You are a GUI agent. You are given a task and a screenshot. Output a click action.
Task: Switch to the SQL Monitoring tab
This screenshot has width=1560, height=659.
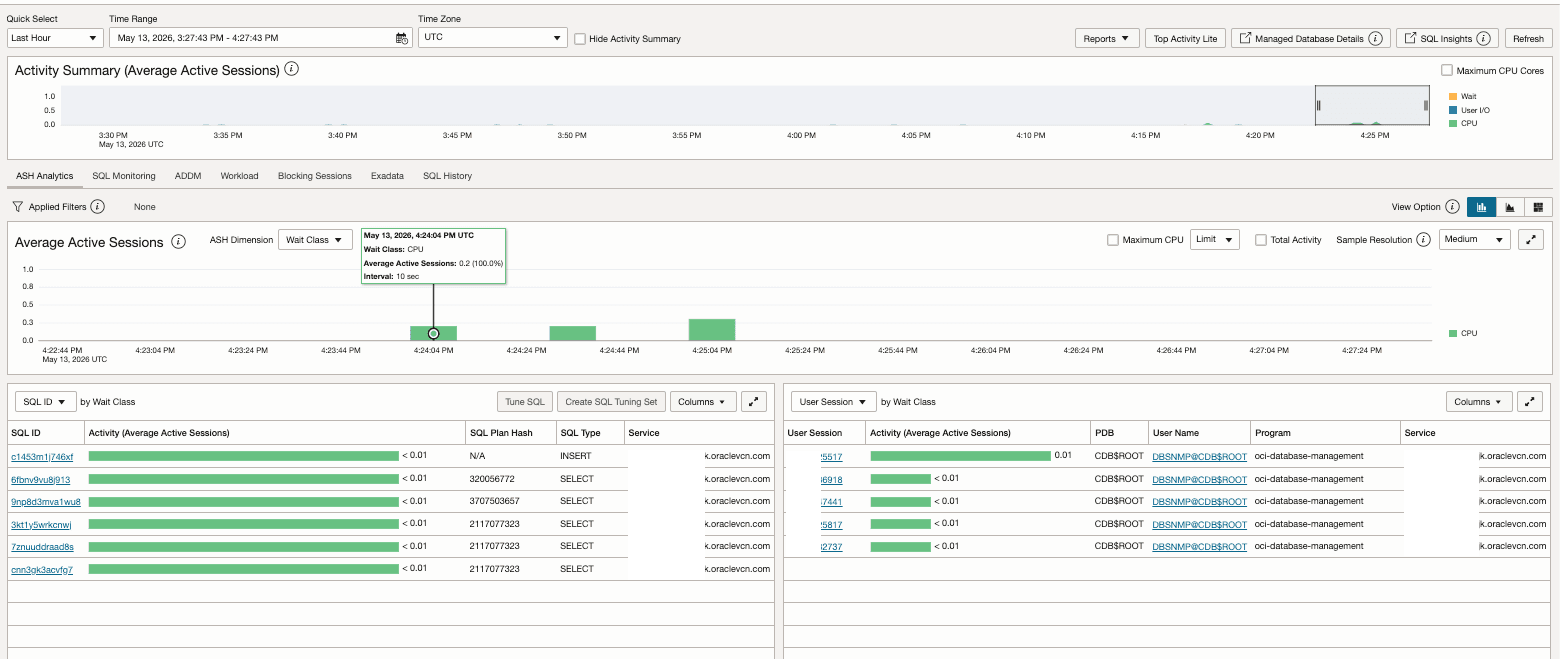tap(124, 176)
